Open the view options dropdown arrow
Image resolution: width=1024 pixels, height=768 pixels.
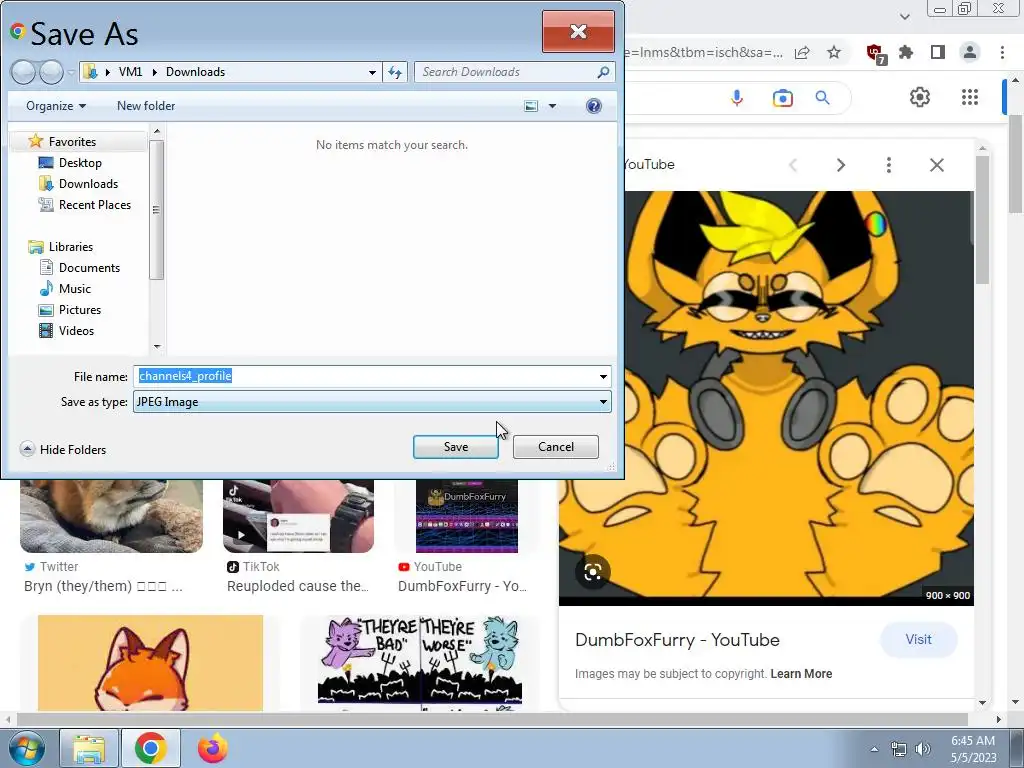[x=552, y=106]
